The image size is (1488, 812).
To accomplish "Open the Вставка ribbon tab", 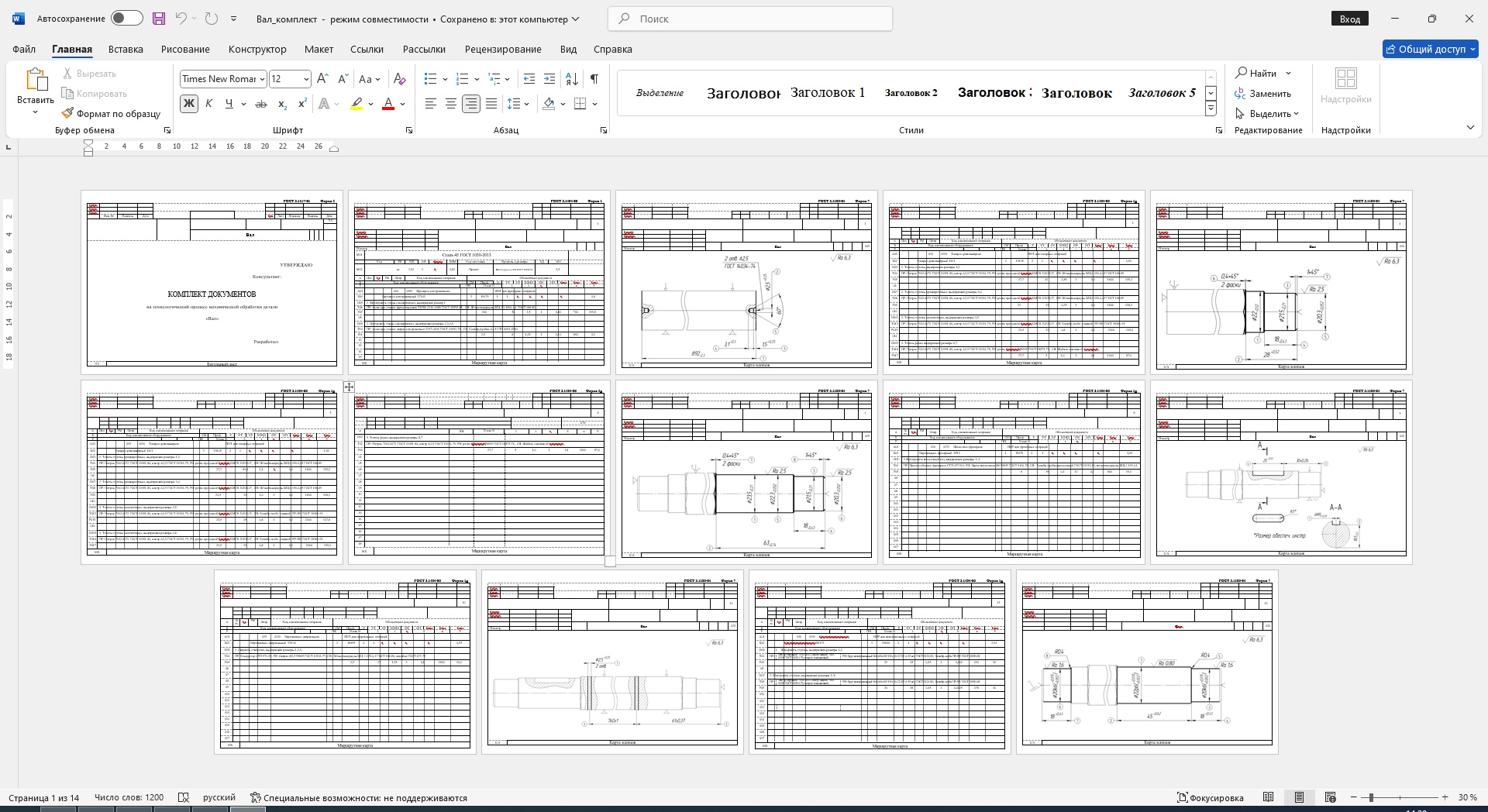I will pyautogui.click(x=126, y=49).
